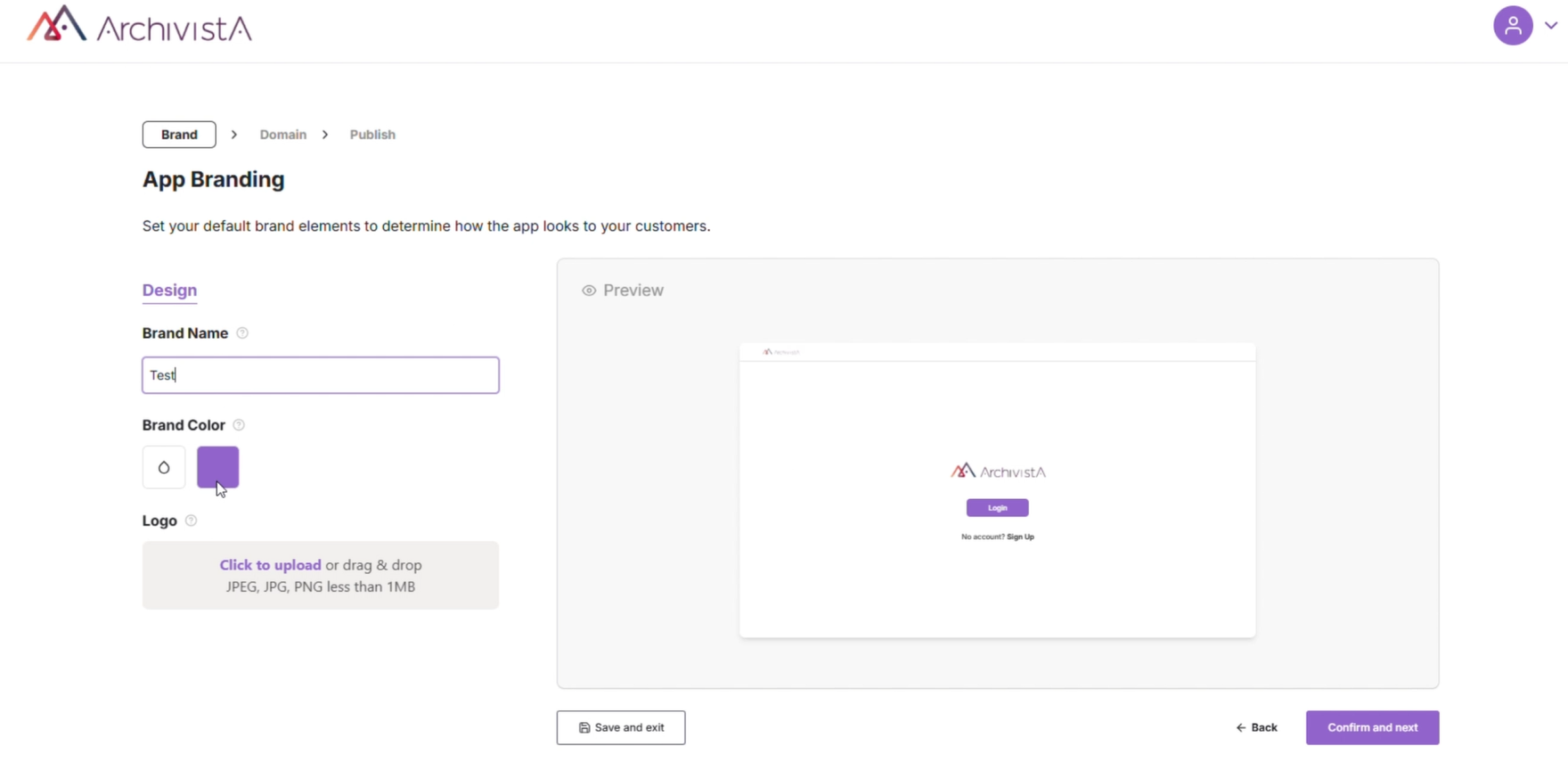Screen dimensions: 1568x762
Task: Open the user profile avatar
Action: (1512, 26)
